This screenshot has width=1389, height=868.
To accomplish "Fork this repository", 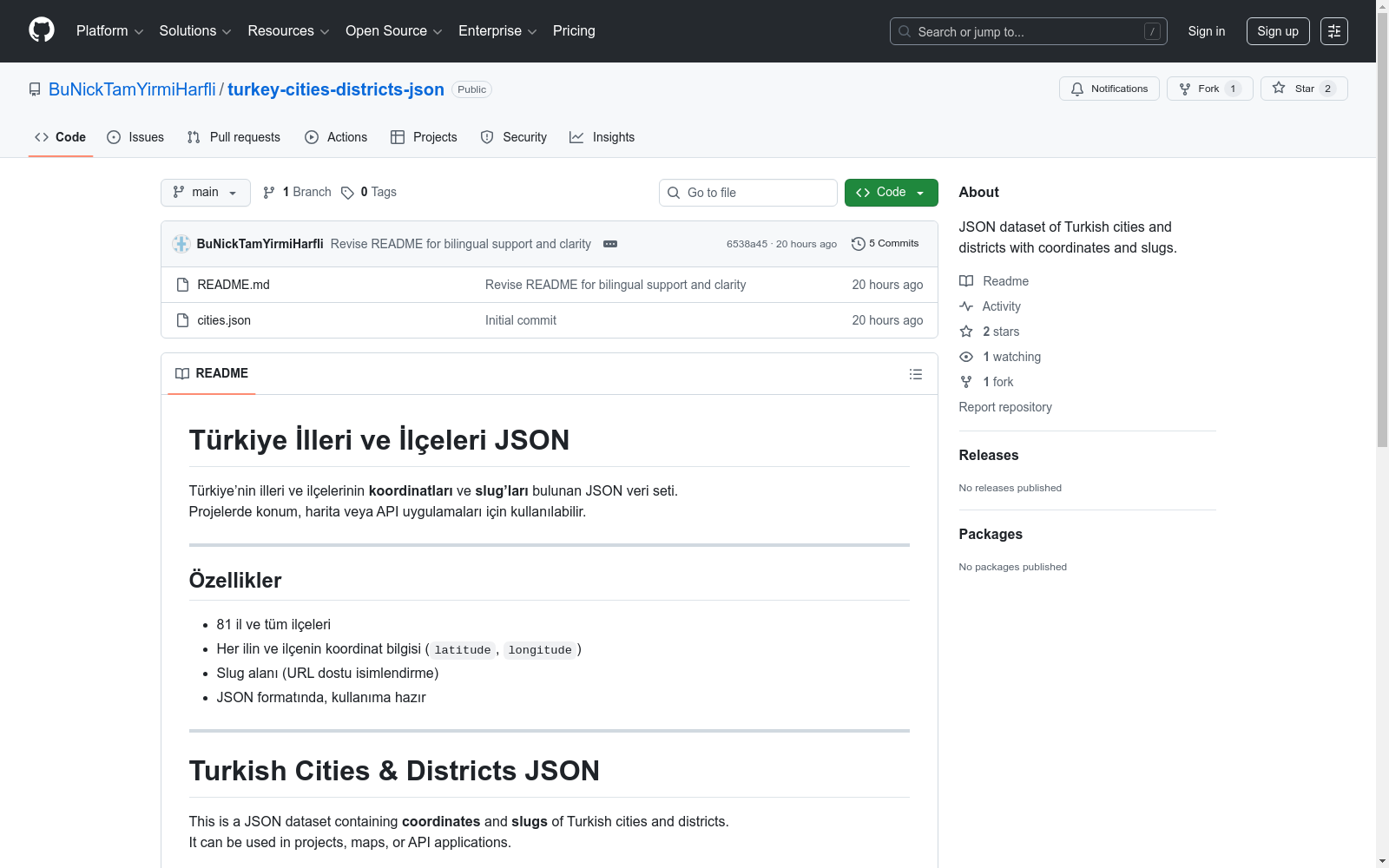I will point(1209,89).
